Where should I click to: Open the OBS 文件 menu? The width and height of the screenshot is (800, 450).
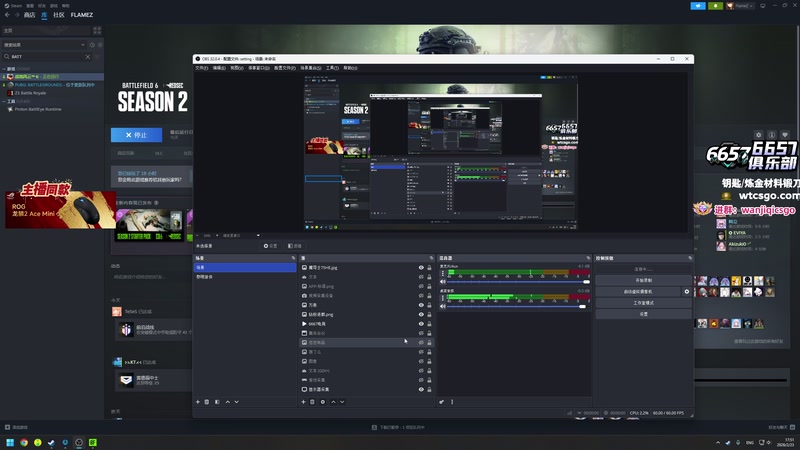(202, 68)
